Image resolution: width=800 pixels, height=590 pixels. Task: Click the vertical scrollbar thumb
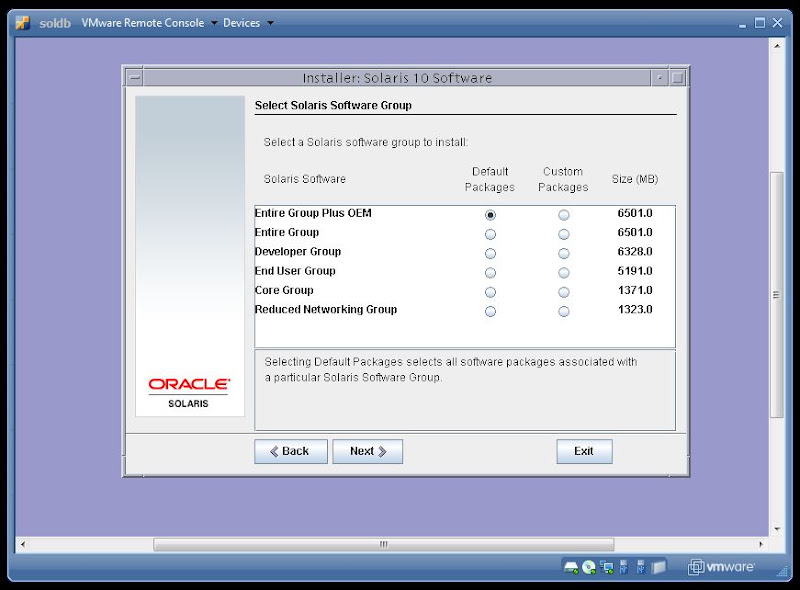tap(777, 295)
